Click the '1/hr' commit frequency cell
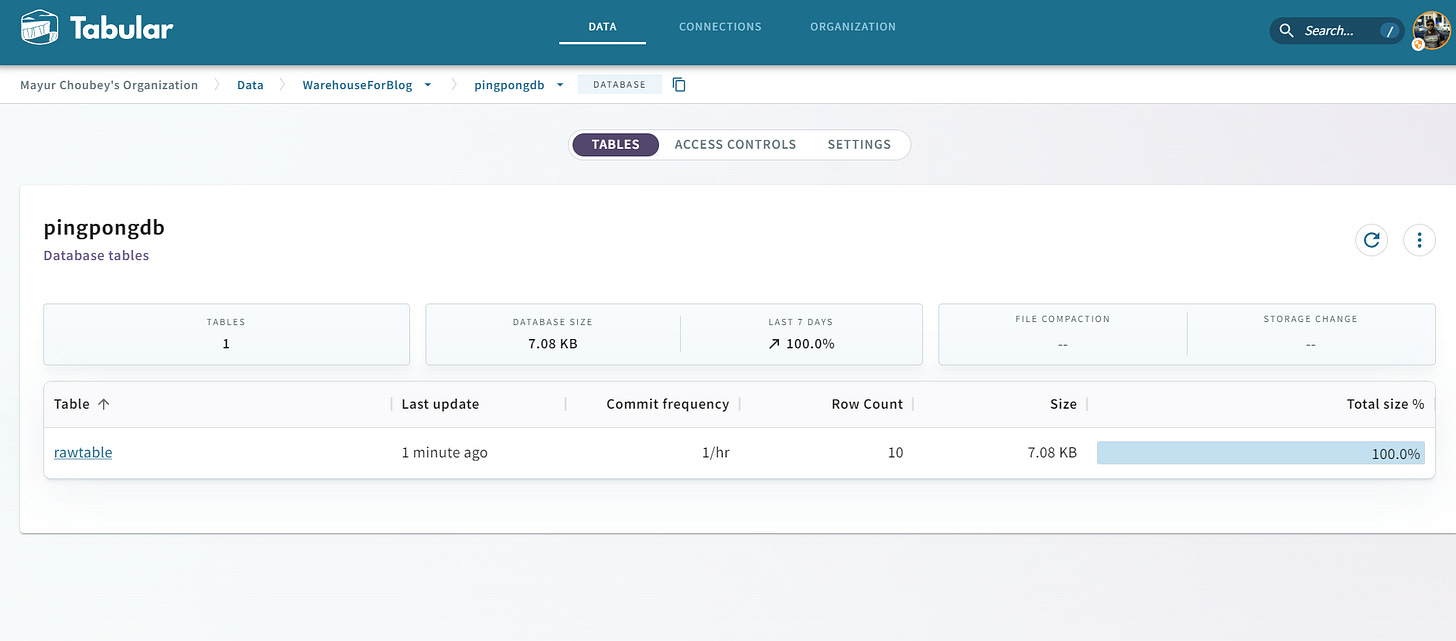The height and width of the screenshot is (641, 1456). pos(715,453)
